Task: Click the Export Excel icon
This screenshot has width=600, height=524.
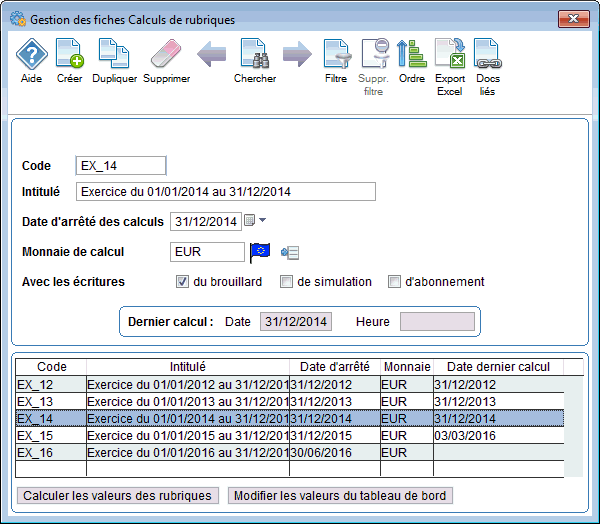Action: (x=450, y=55)
